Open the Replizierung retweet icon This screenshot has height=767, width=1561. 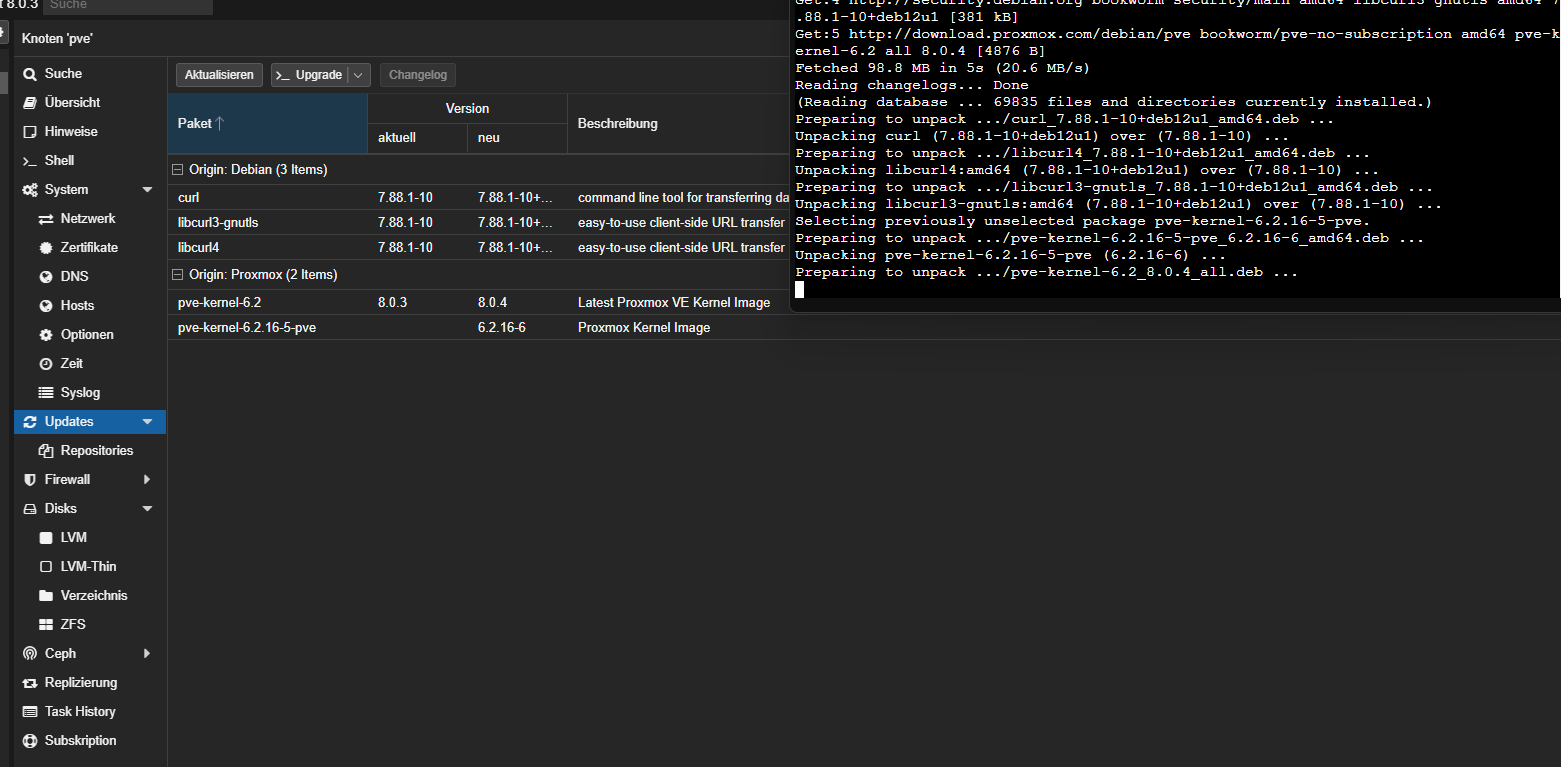pos(30,682)
